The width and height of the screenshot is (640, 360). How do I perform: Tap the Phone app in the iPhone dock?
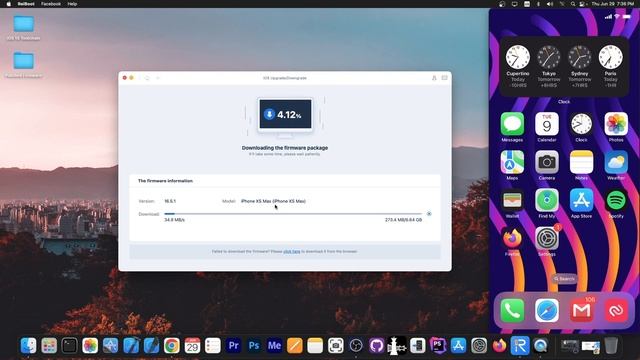tap(512, 311)
